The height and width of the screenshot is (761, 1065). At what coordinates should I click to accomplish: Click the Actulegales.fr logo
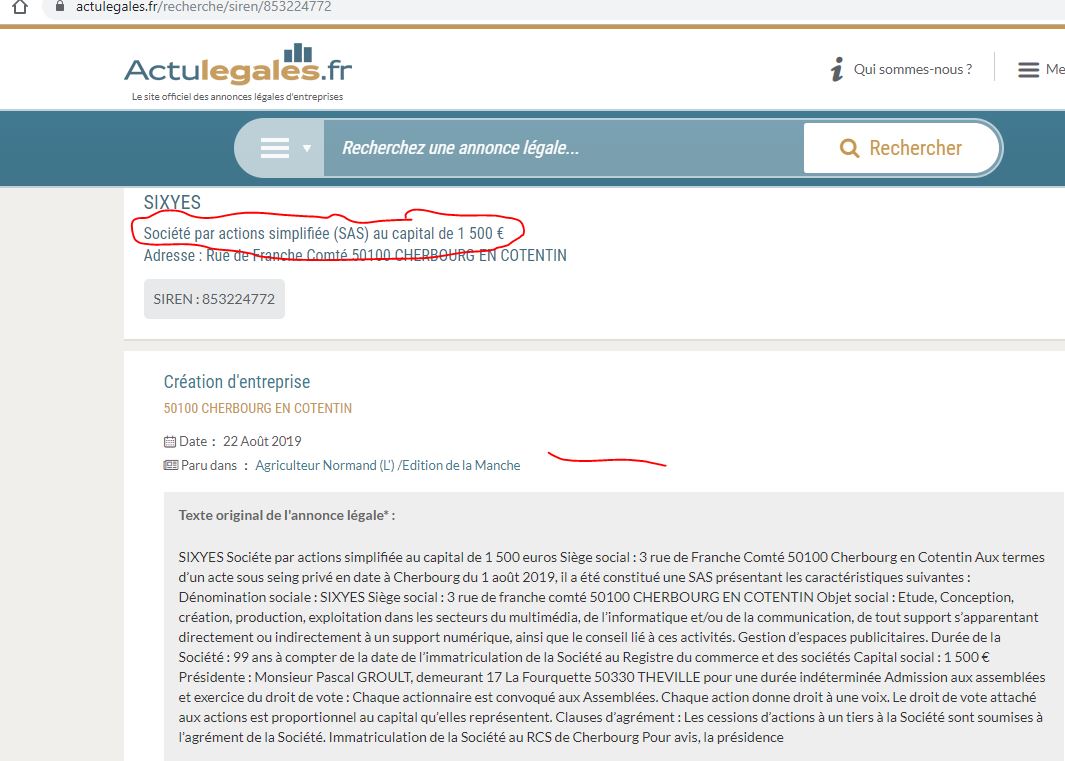(238, 65)
